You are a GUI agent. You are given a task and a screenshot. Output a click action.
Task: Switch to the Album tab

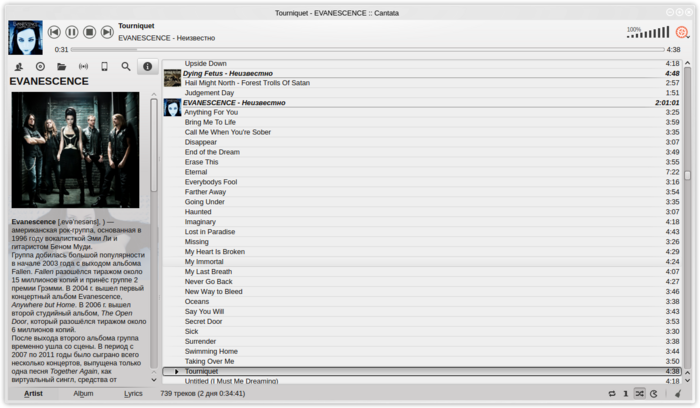pyautogui.click(x=83, y=393)
